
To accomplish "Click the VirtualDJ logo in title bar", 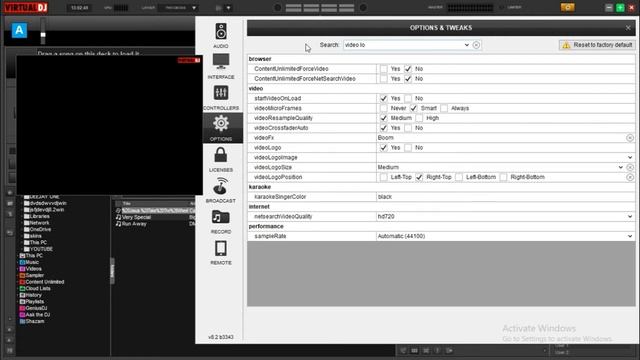I will (26, 7).
